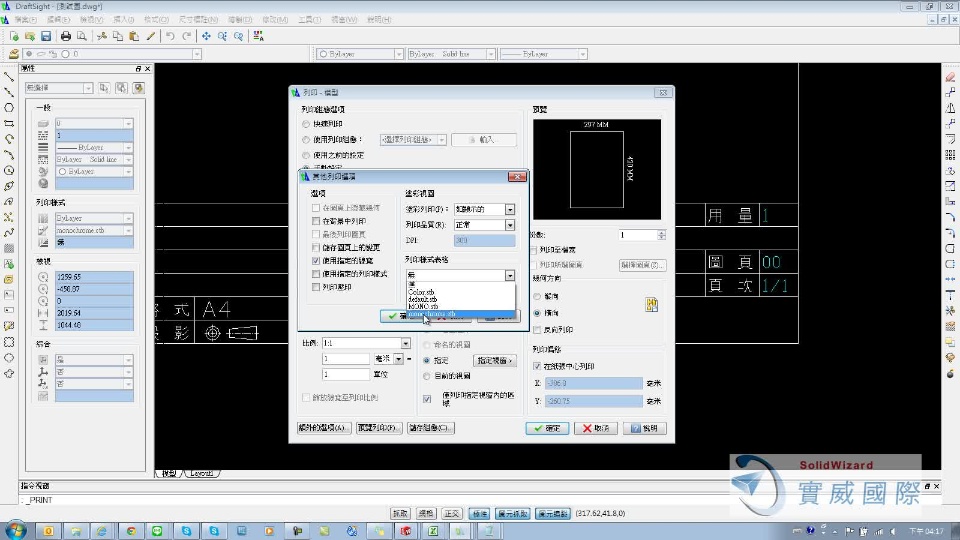
Task: Select the Mirror tool in right toolbar
Action: tap(950, 108)
